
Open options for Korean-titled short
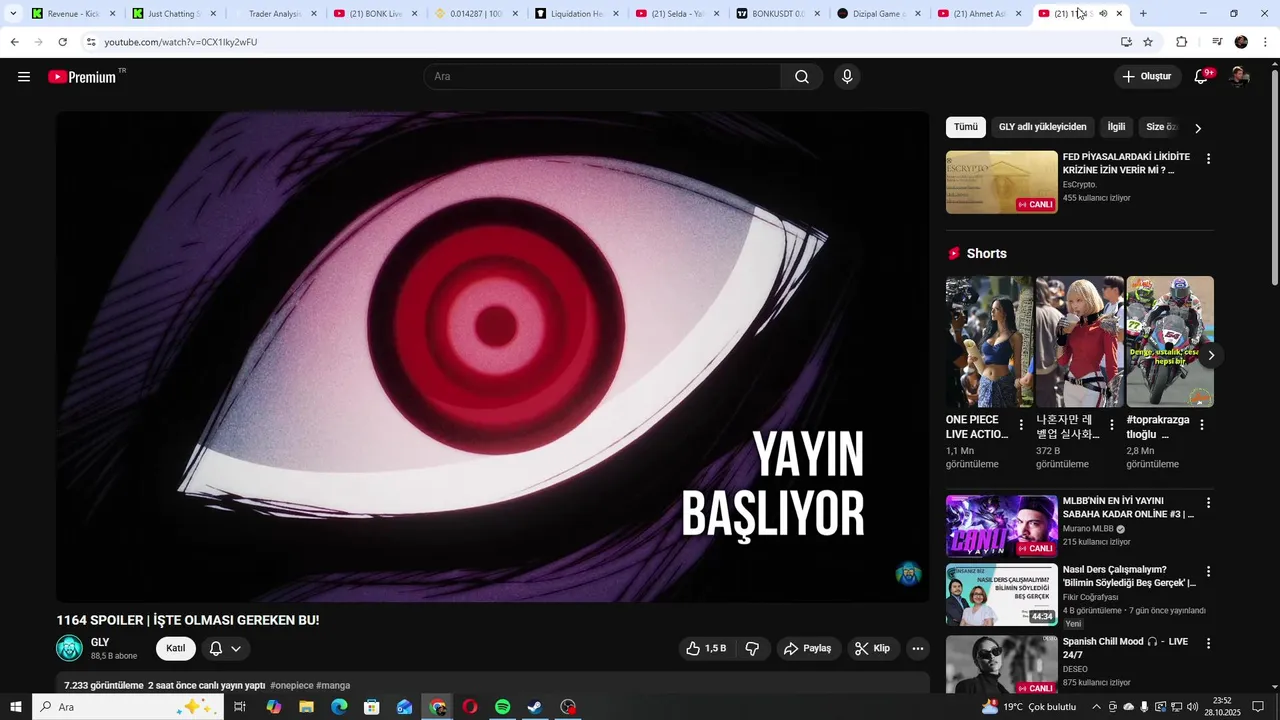pos(1111,425)
